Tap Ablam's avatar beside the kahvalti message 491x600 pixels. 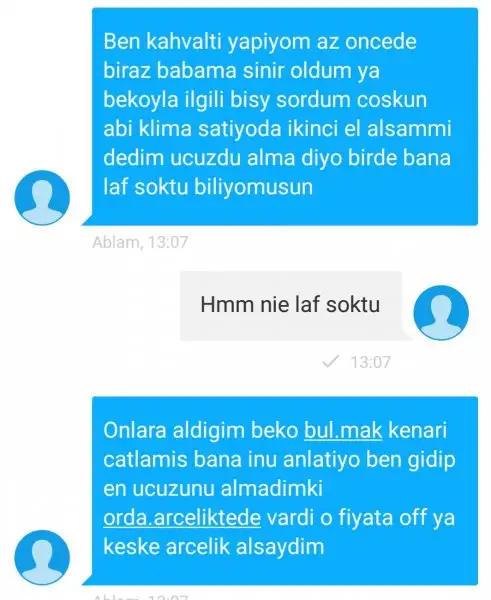(x=42, y=198)
